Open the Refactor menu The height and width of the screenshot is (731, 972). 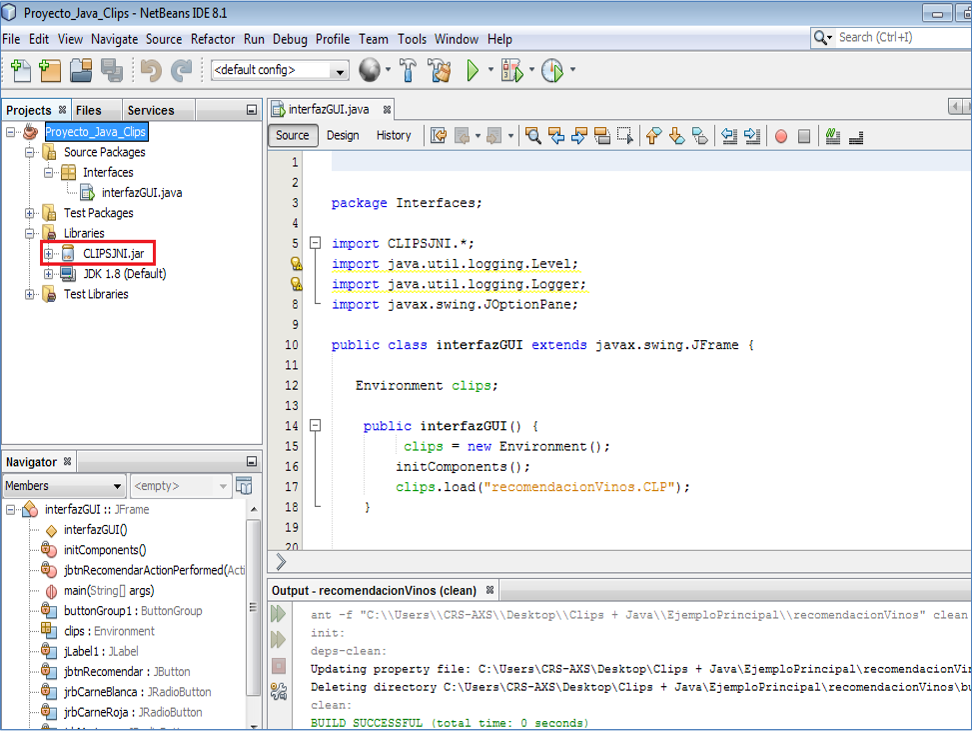pyautogui.click(x=212, y=39)
